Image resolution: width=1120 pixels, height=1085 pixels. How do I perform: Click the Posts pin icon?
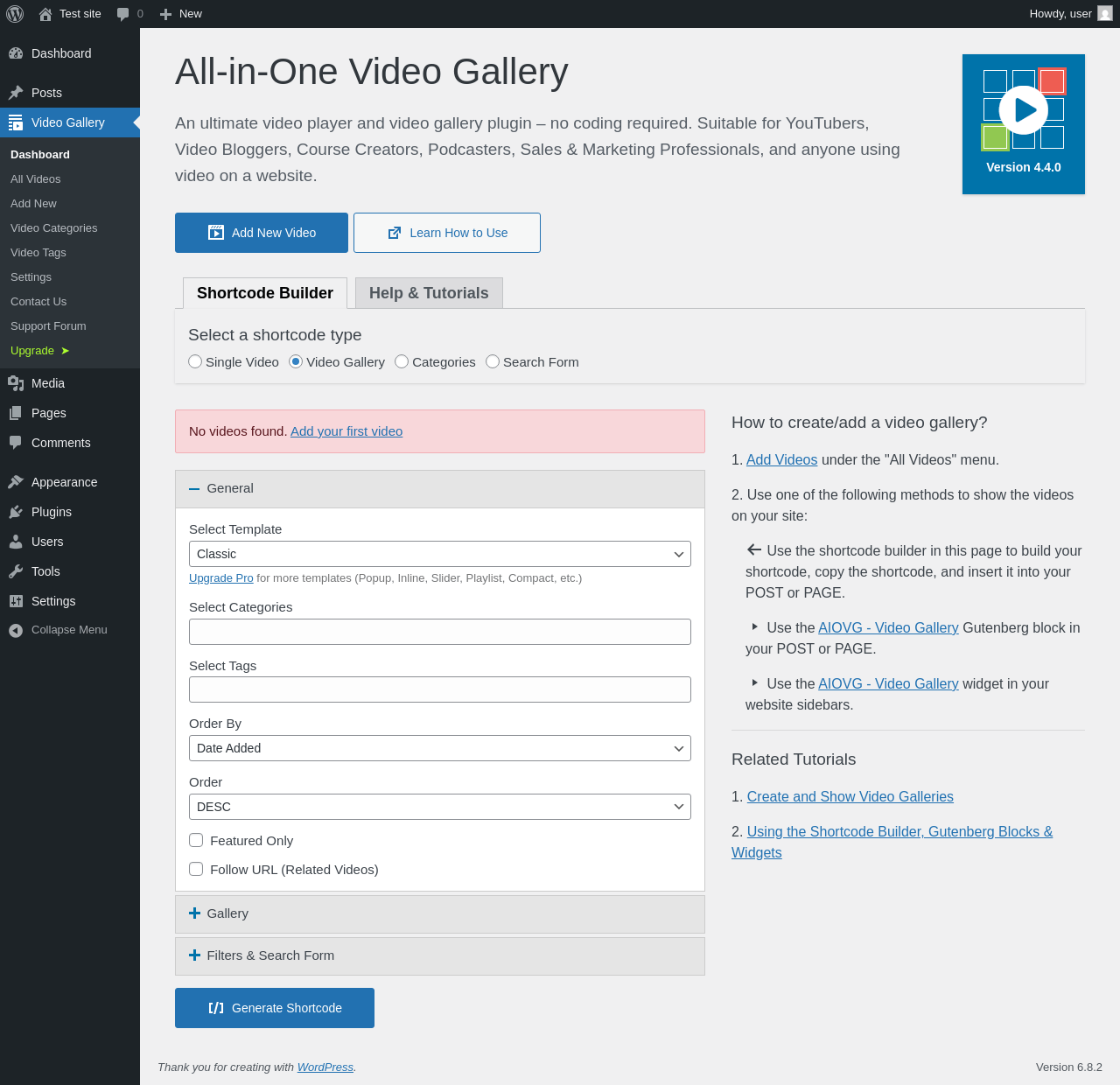(16, 93)
